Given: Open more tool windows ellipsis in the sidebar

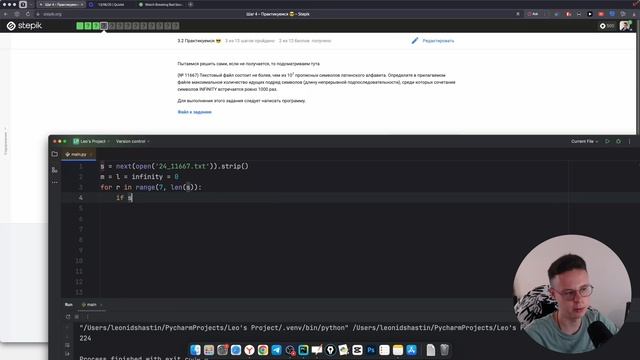Looking at the screenshot, I should coord(55,182).
